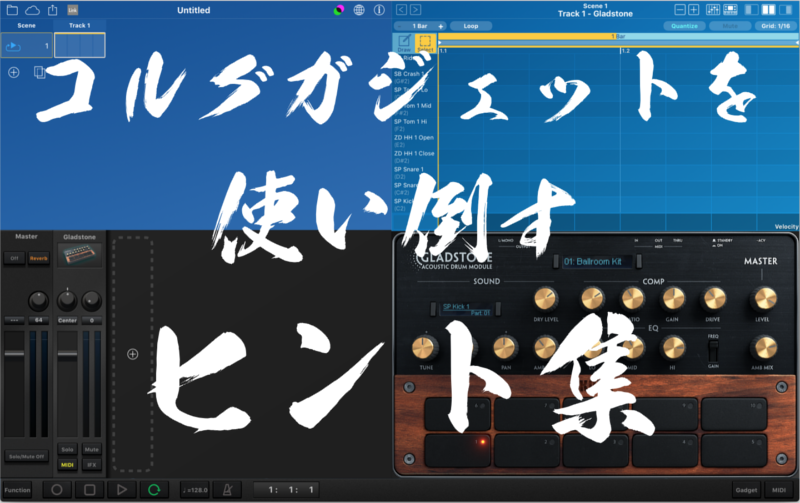Click the record circle button

(x=57, y=490)
